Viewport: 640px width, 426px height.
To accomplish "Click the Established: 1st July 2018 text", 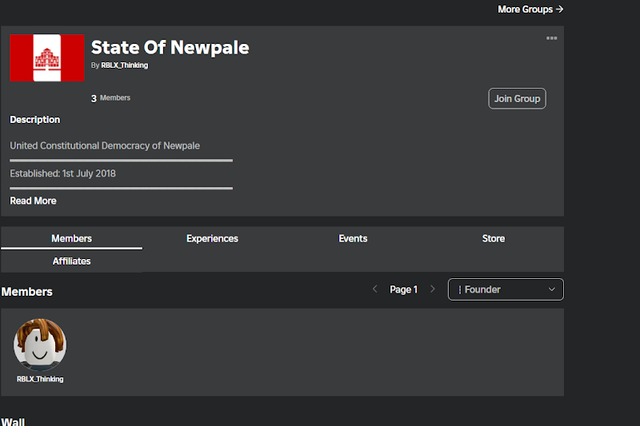I will tap(63, 173).
